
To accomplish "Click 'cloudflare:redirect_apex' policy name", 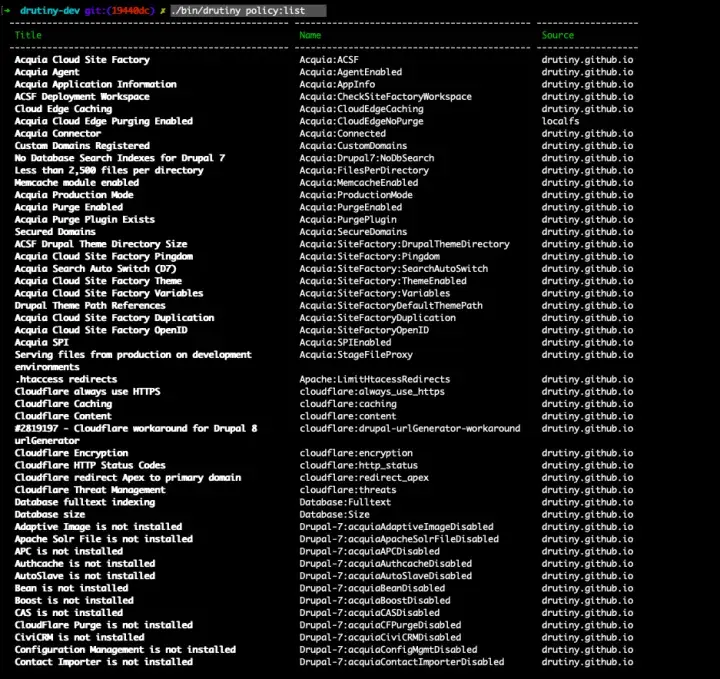I will point(364,478).
